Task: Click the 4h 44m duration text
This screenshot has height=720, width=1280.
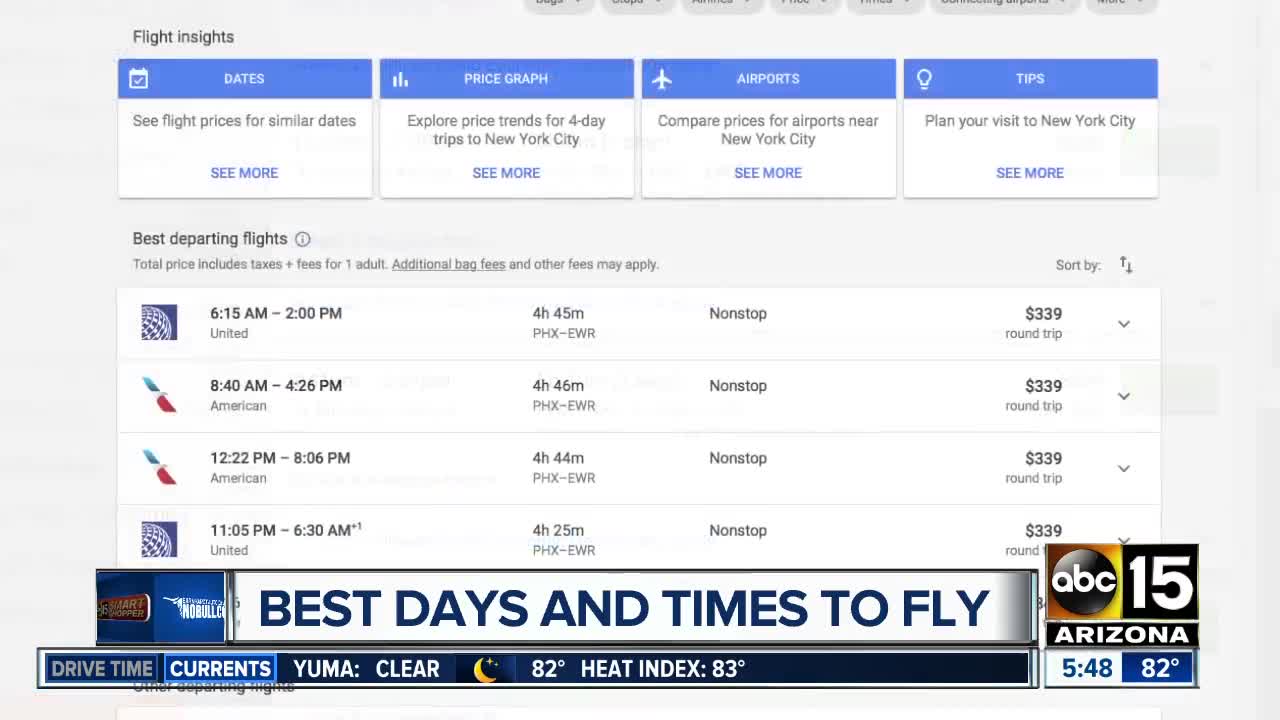Action: coord(558,458)
